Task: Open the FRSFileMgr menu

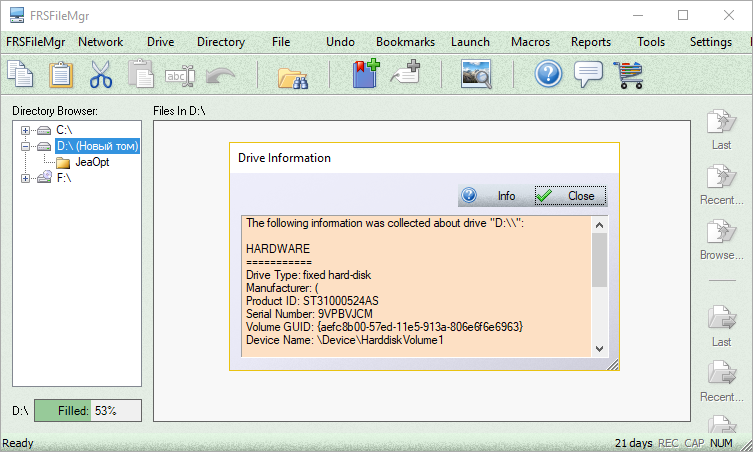Action: click(x=36, y=42)
